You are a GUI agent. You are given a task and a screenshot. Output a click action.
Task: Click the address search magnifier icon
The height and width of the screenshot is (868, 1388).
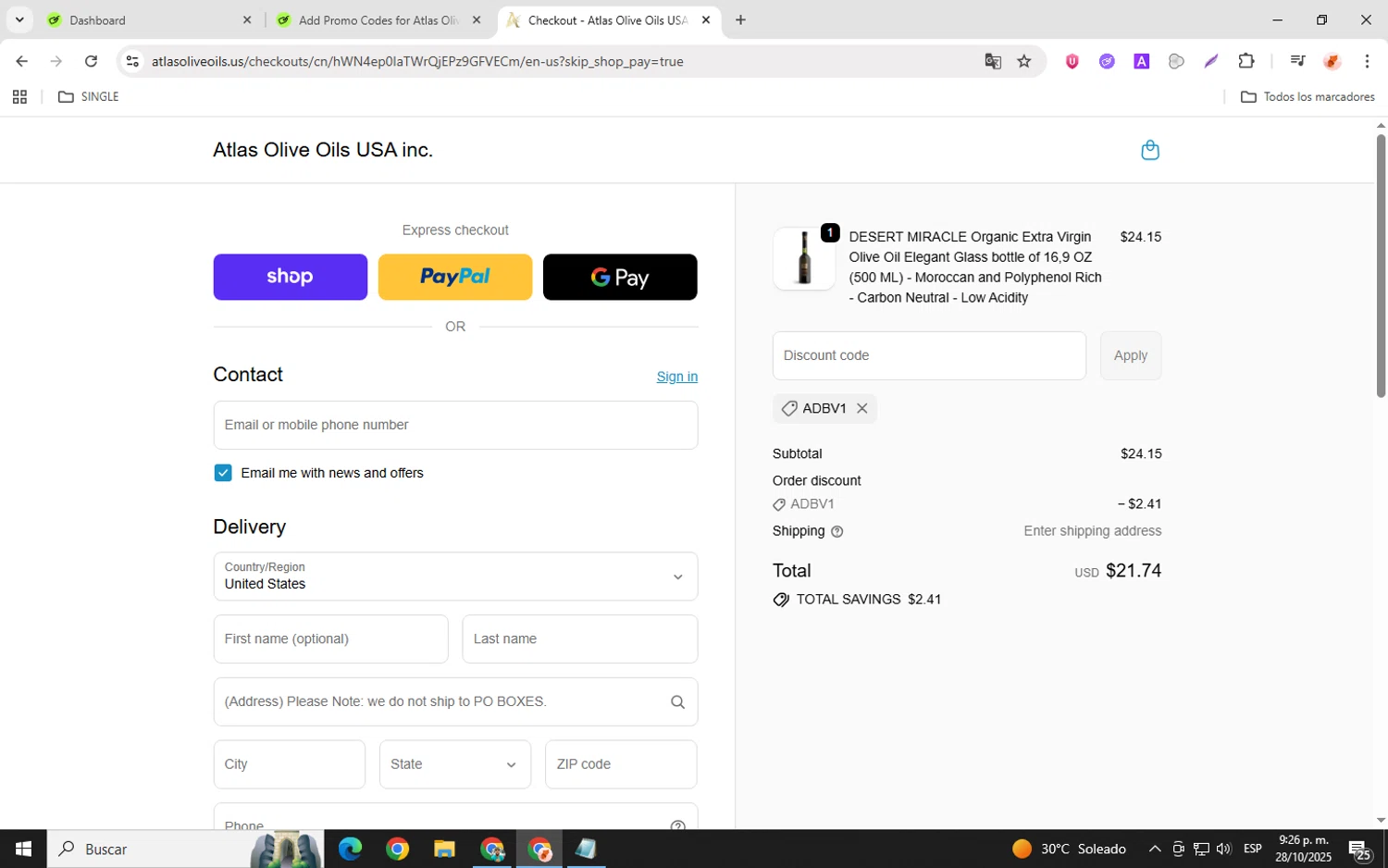(x=677, y=701)
